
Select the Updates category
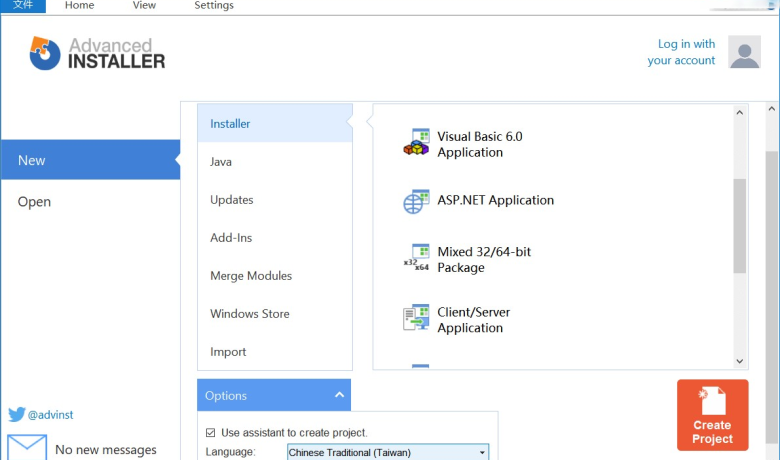tap(275, 199)
